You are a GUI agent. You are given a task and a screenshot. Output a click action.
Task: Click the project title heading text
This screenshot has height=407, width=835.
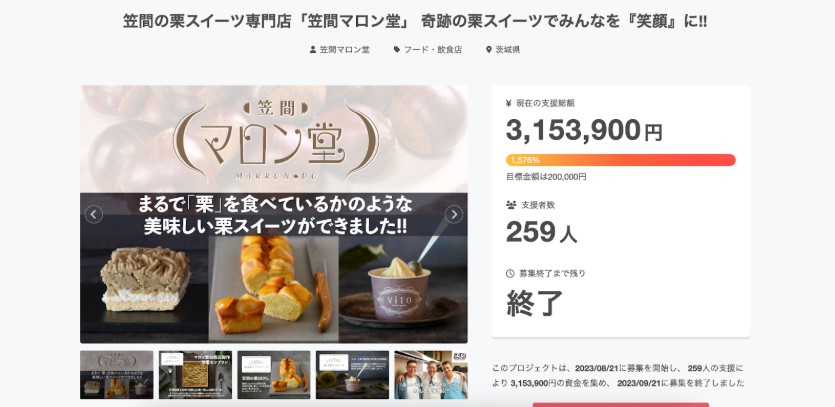click(x=415, y=22)
